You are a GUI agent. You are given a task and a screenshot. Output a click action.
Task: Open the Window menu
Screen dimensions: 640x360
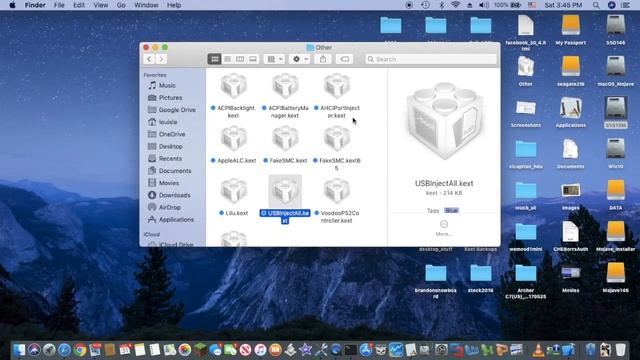[146, 5]
